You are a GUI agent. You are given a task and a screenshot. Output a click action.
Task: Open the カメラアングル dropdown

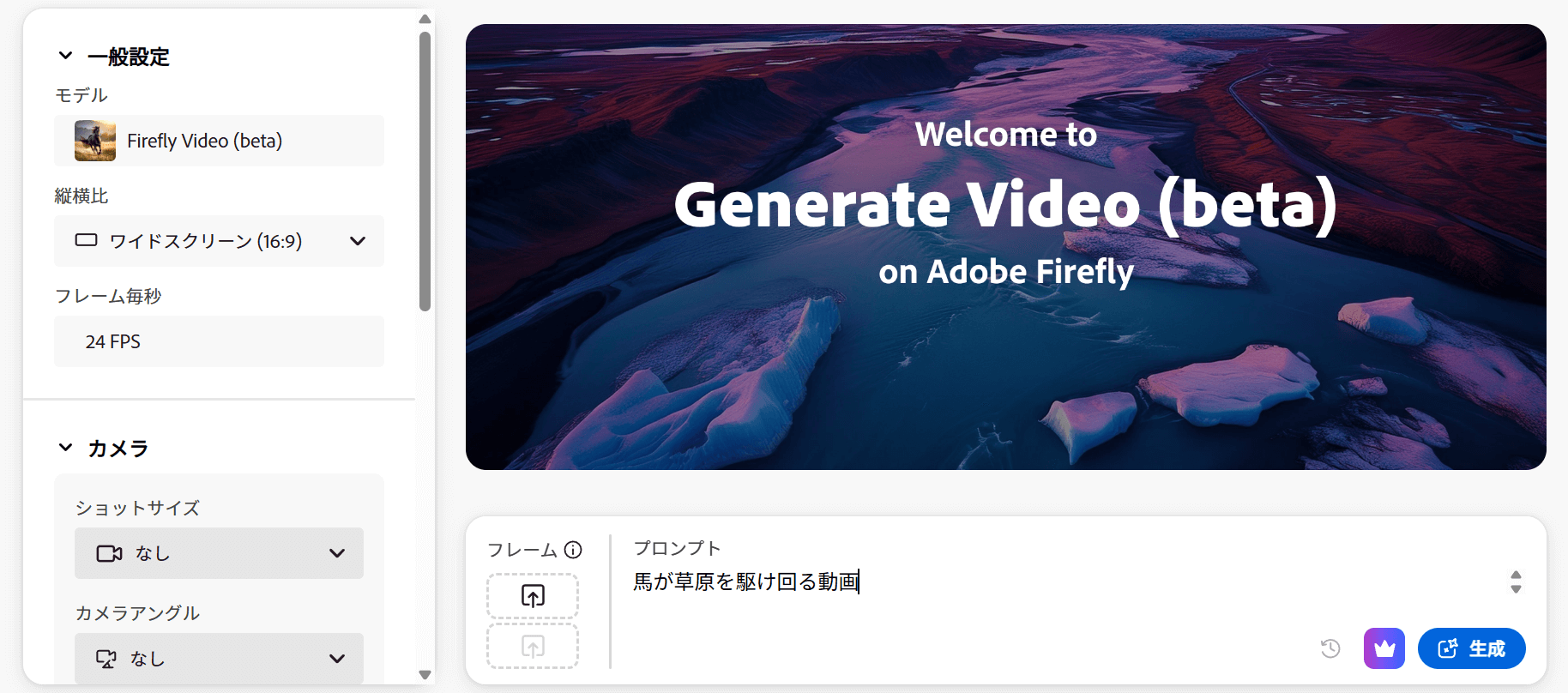(x=219, y=659)
